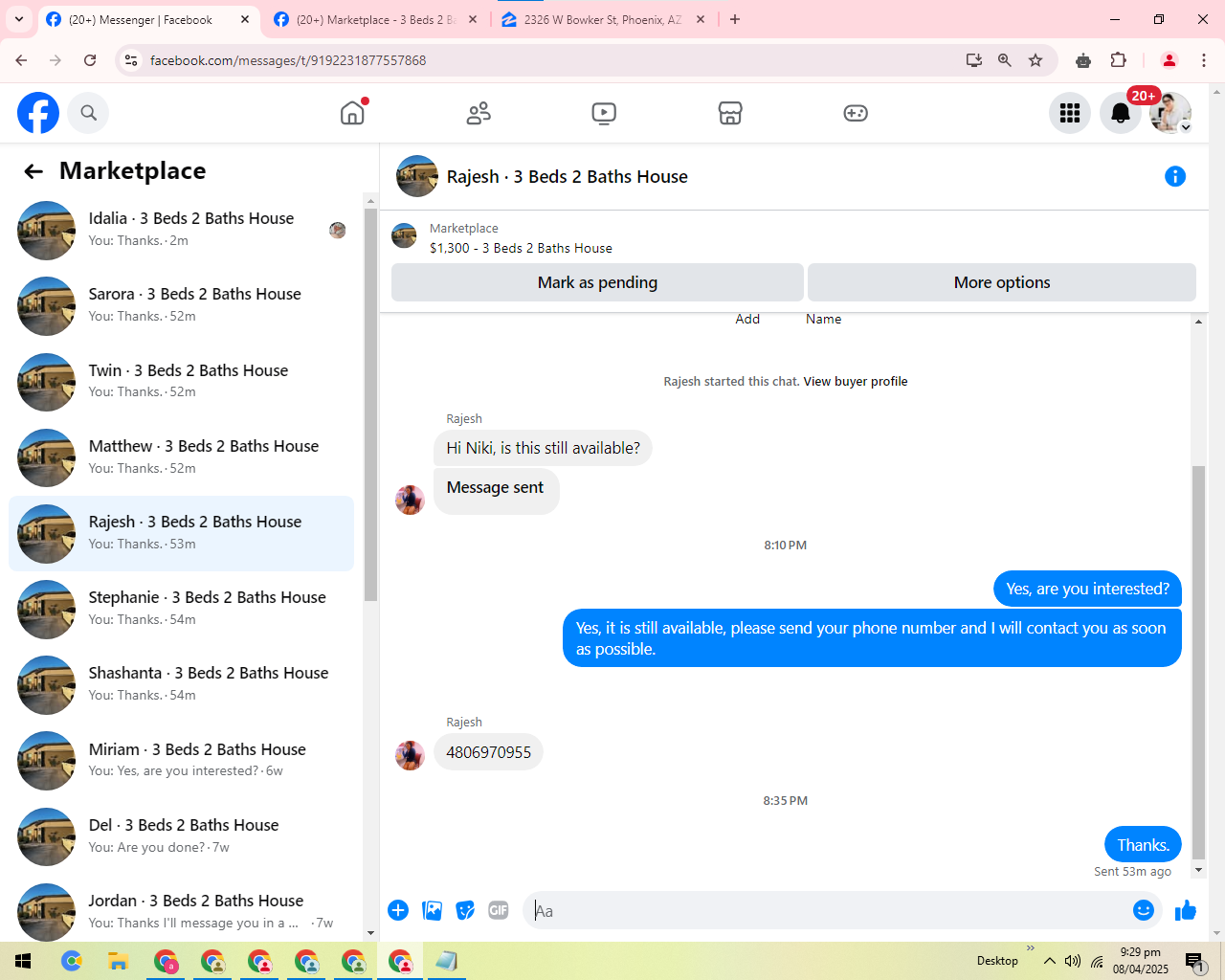Image resolution: width=1225 pixels, height=980 pixels.
Task: Click conversation list scrollbar
Action: (x=371, y=406)
